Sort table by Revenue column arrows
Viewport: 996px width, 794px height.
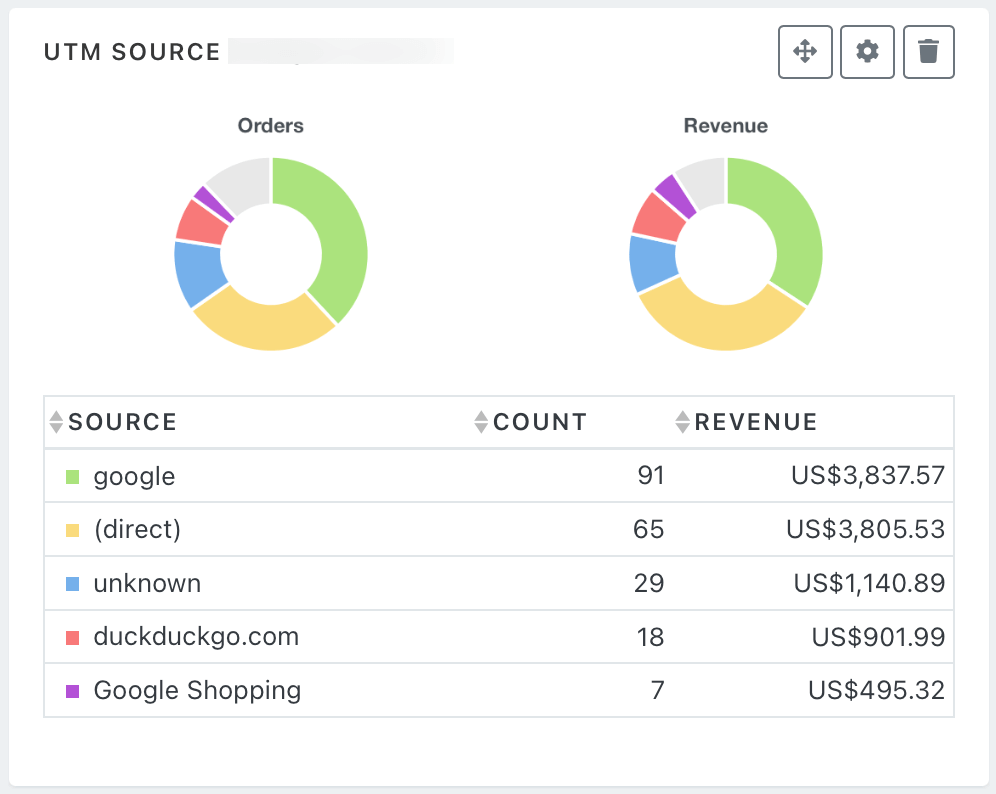[x=683, y=422]
